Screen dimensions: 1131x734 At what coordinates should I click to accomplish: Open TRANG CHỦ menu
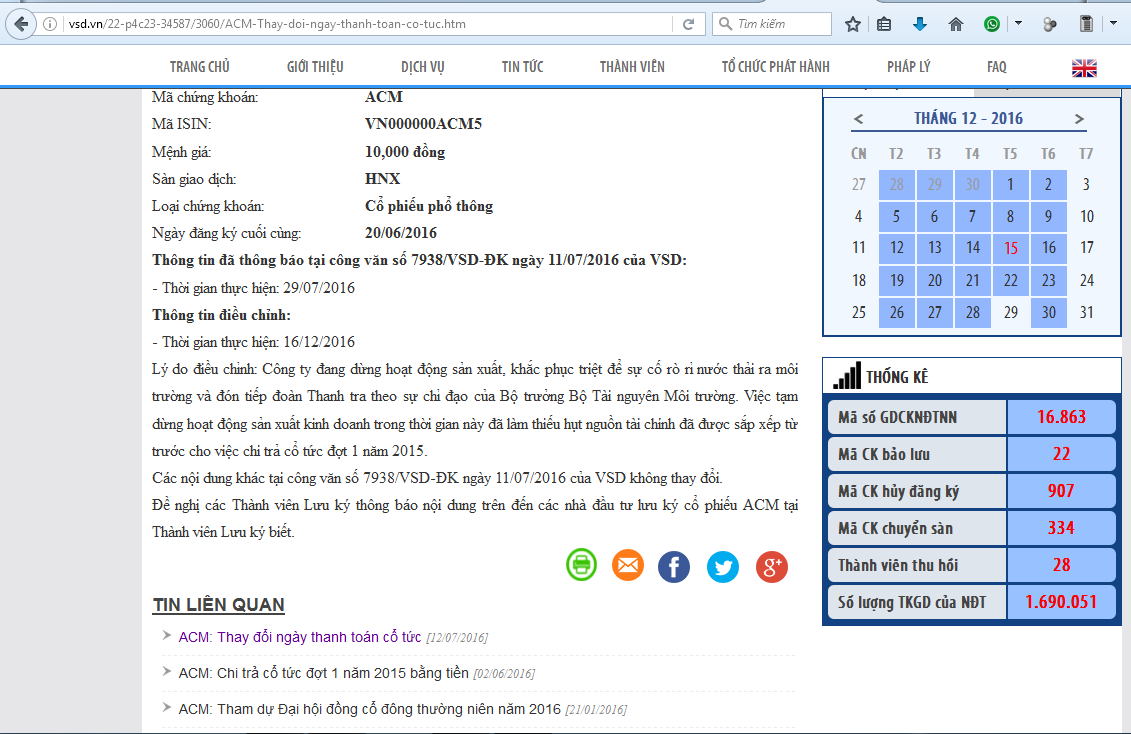200,67
